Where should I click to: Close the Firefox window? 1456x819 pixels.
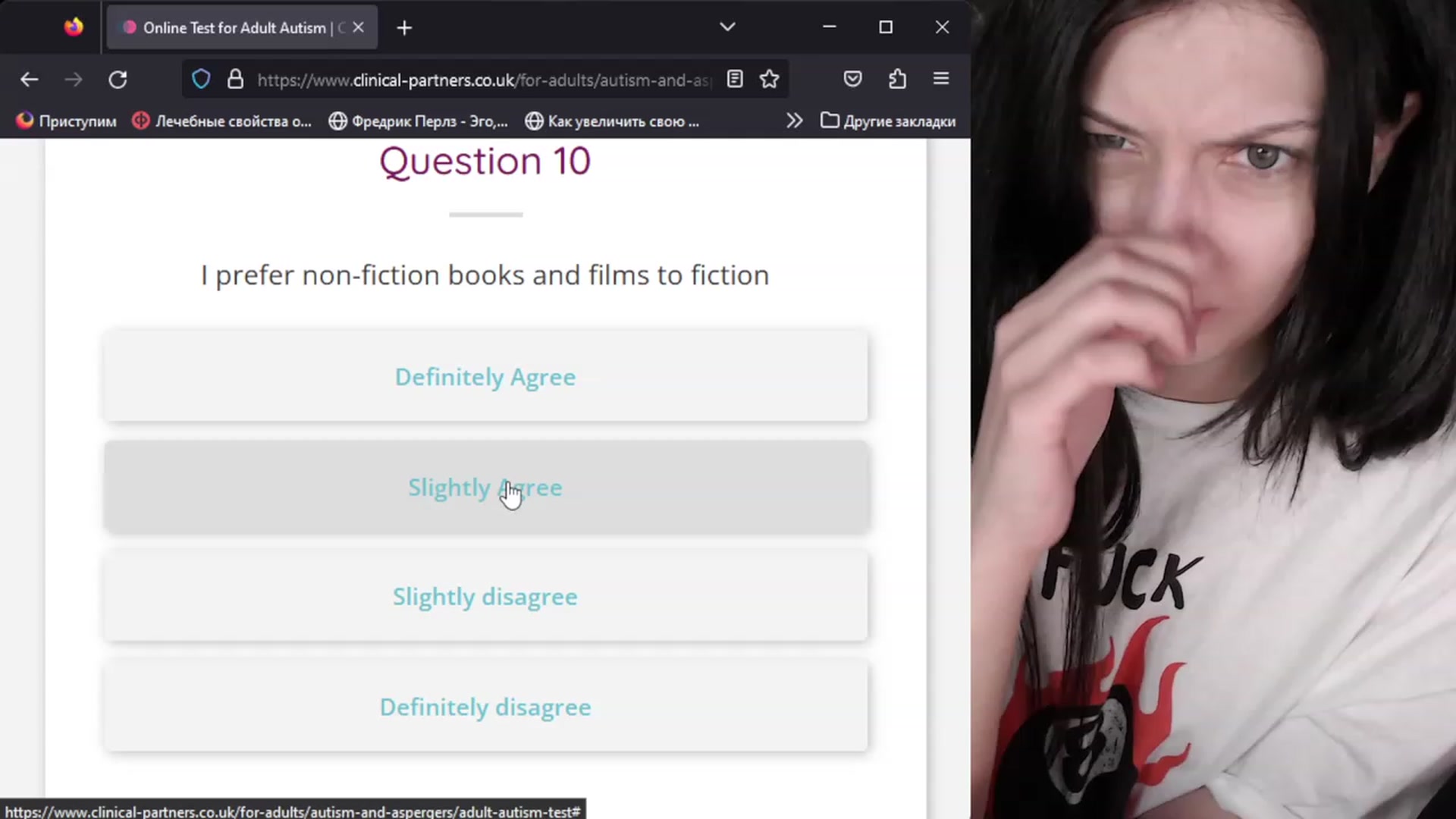point(942,27)
